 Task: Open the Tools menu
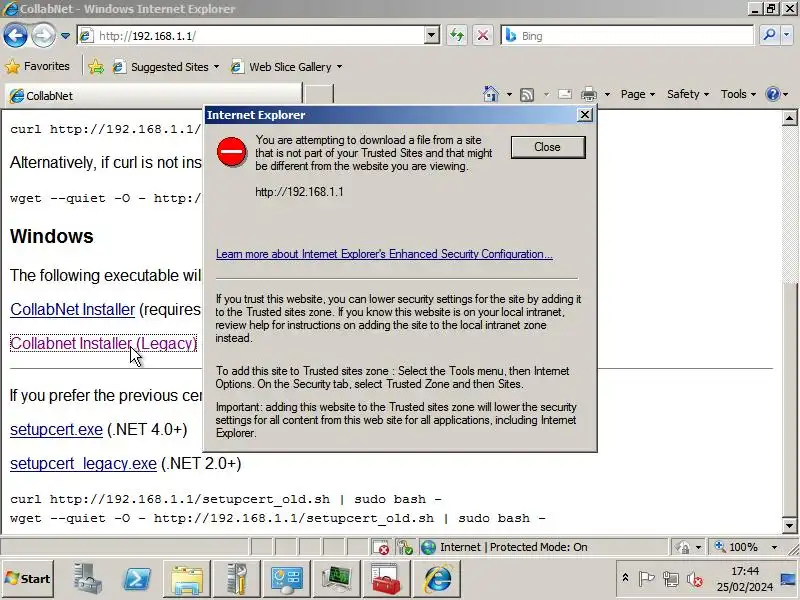pos(738,94)
